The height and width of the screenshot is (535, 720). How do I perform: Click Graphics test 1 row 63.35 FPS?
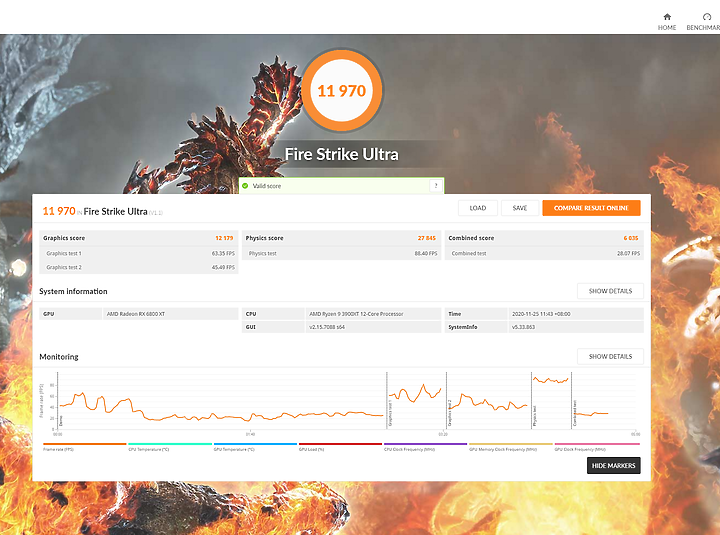pos(139,253)
